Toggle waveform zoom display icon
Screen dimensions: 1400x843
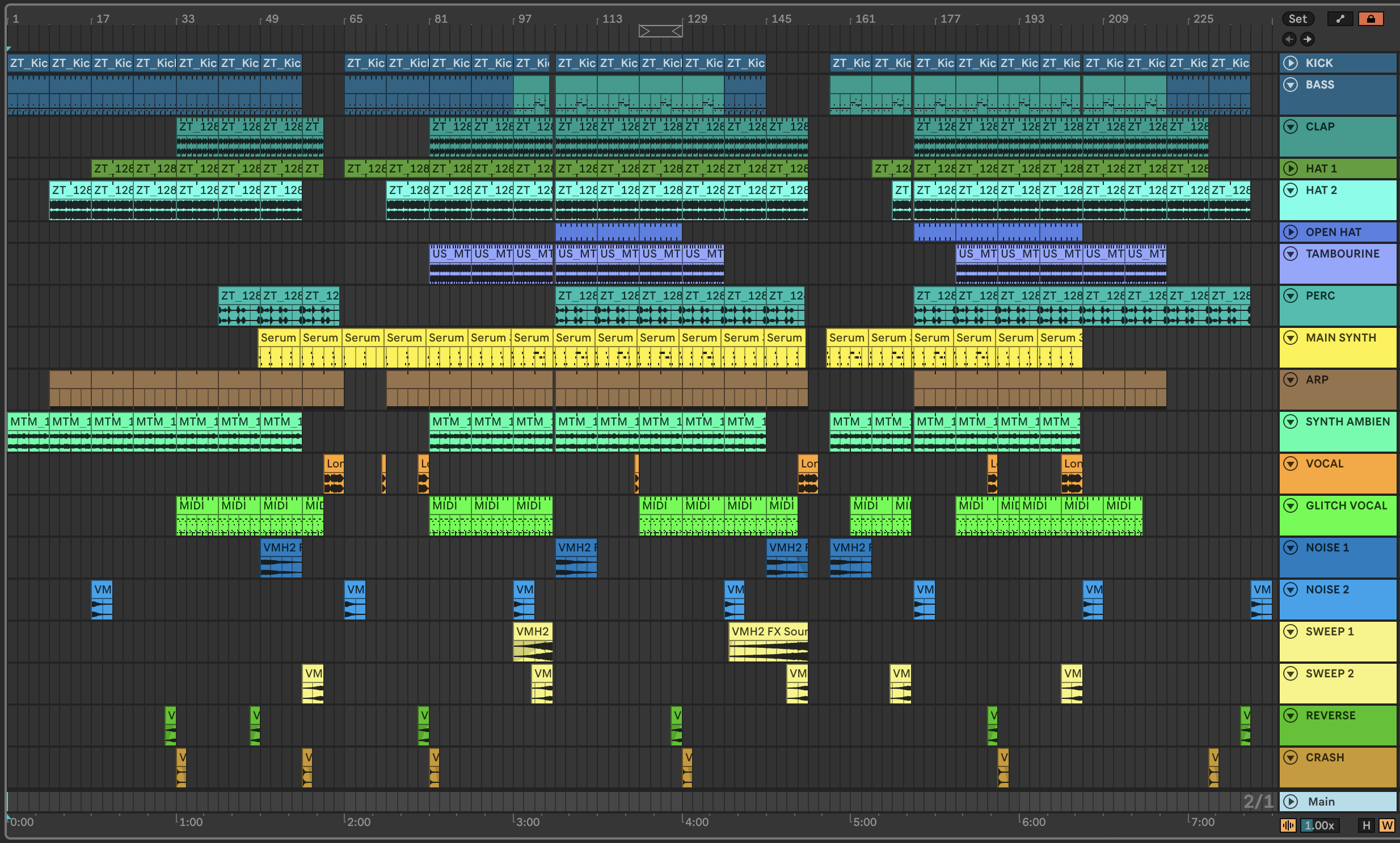pyautogui.click(x=1288, y=825)
